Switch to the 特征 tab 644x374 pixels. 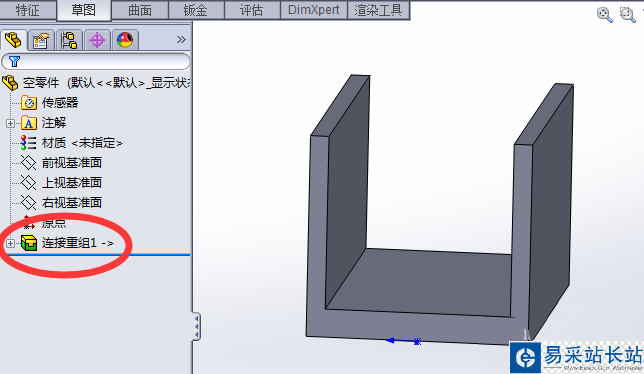[x=28, y=10]
